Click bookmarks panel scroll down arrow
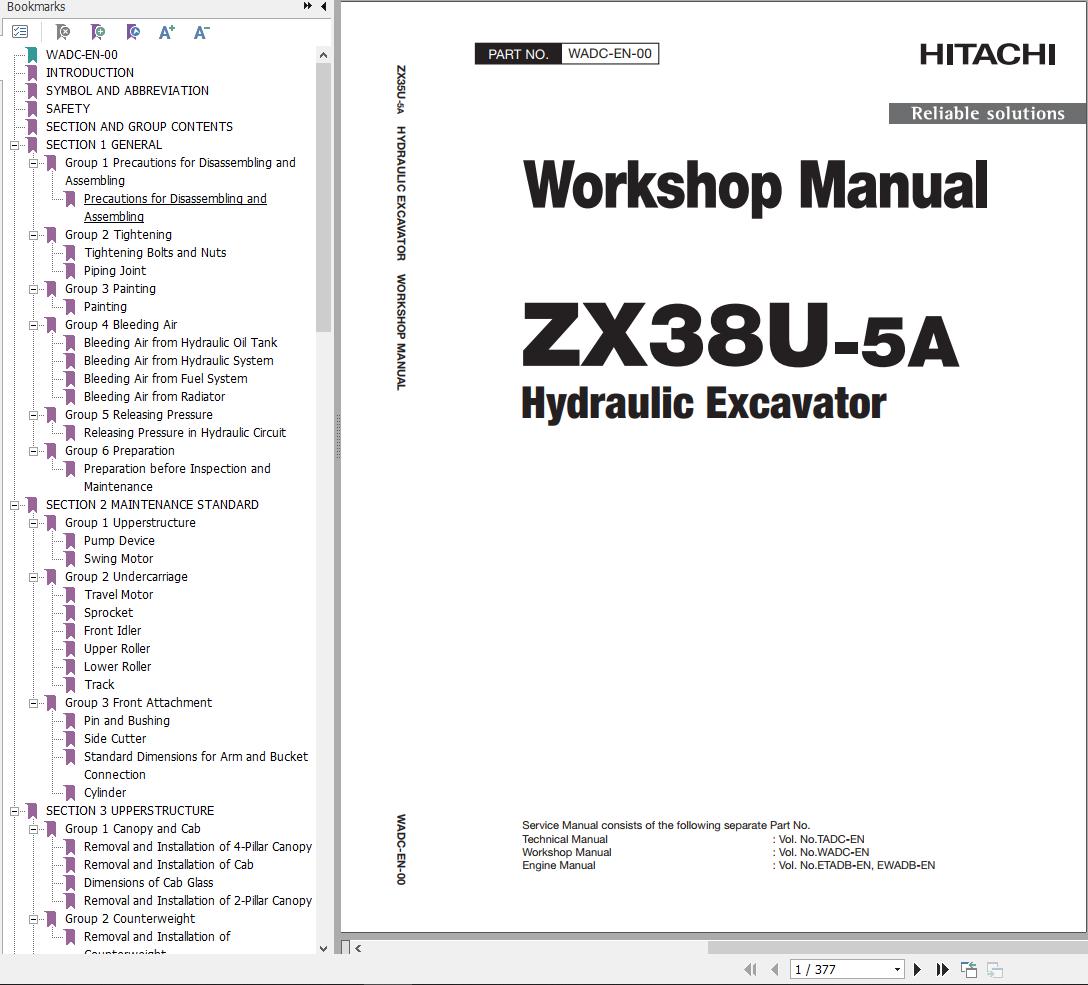The image size is (1088, 985). pos(323,948)
